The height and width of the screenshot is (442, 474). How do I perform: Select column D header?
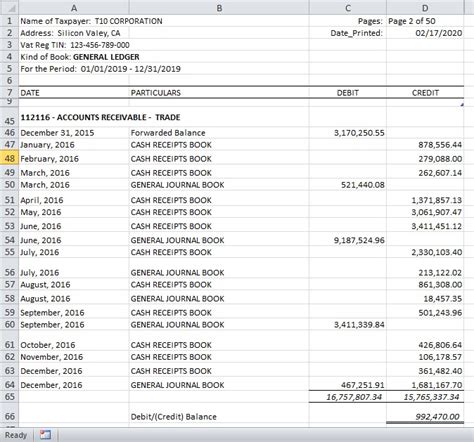pyautogui.click(x=425, y=8)
